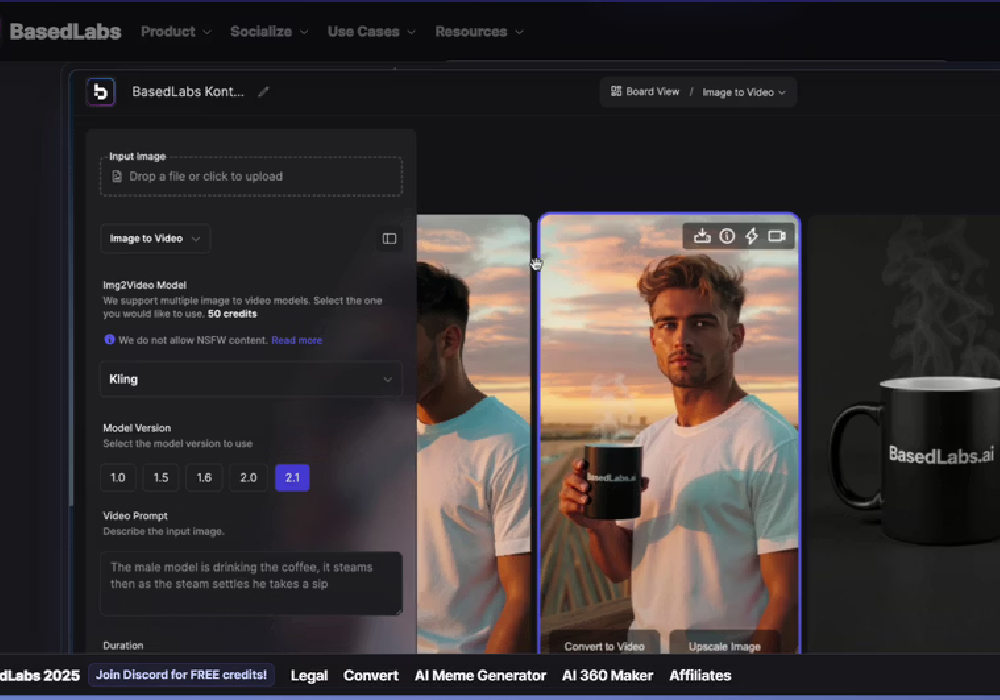
Task: Select model version 1.0
Action: (117, 478)
